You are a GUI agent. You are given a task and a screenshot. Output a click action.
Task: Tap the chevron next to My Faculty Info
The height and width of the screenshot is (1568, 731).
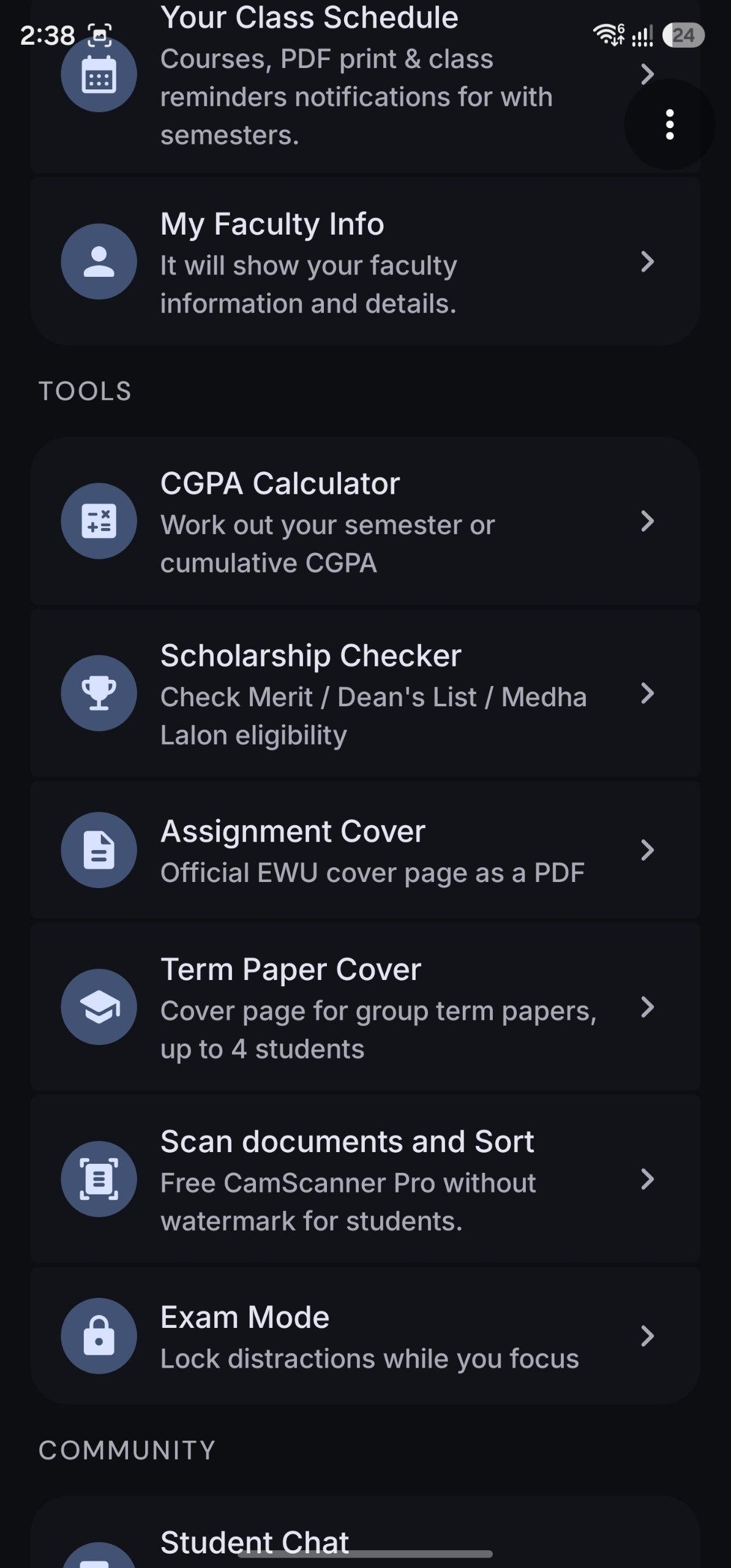coord(647,262)
